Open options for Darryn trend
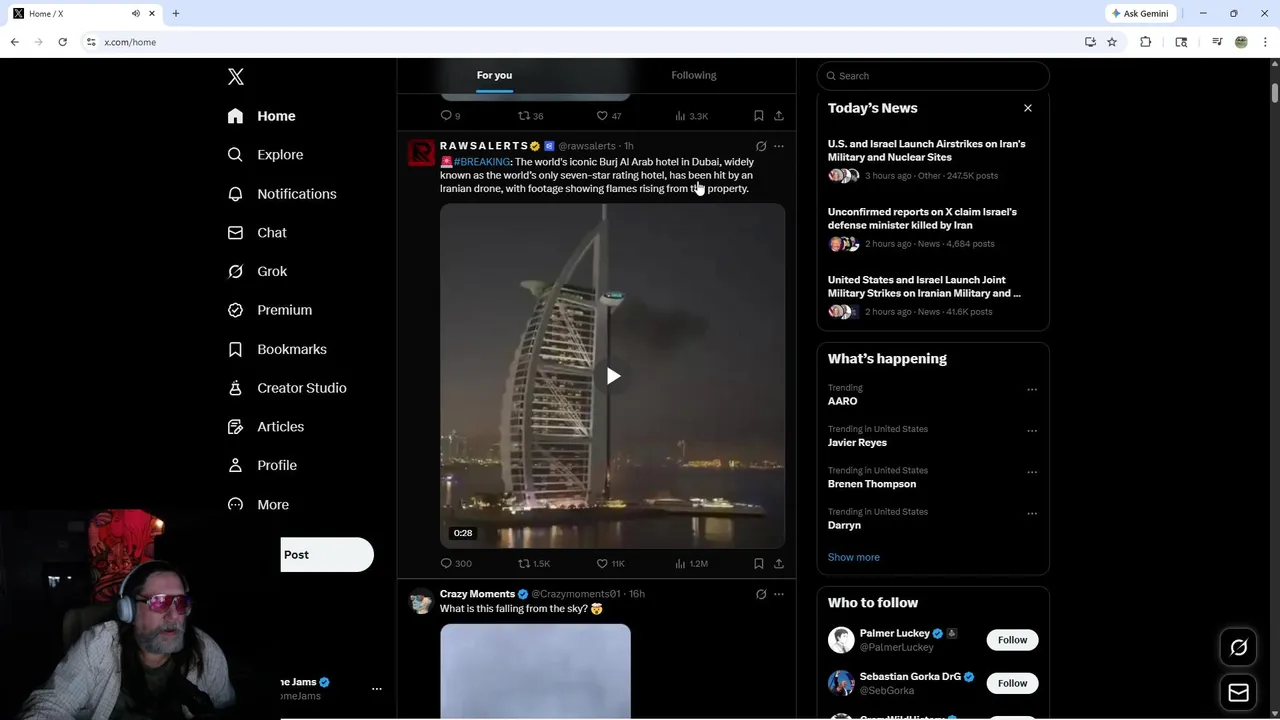1280x720 pixels. coord(1032,514)
